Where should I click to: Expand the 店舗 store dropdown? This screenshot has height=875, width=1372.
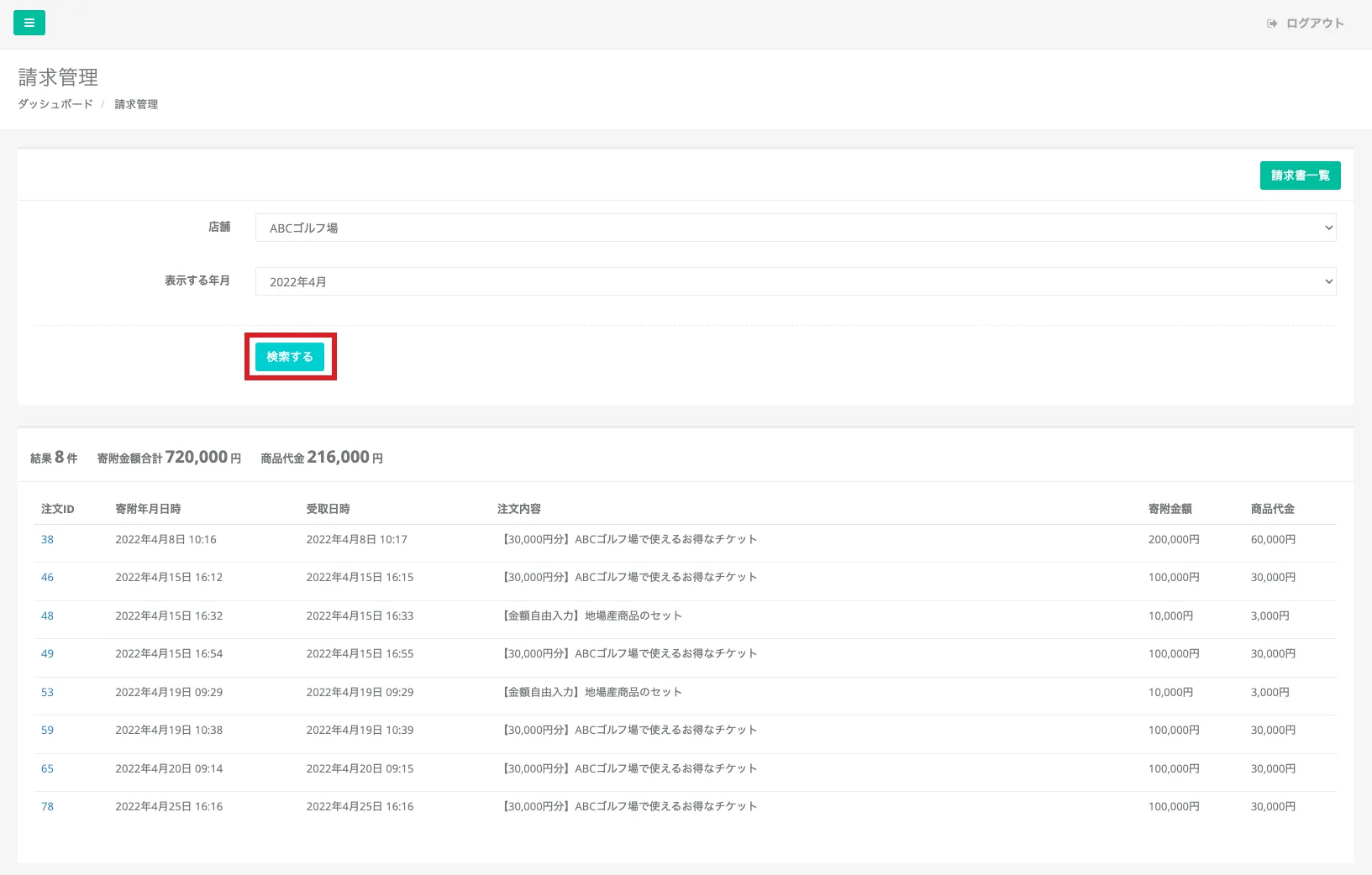tap(795, 228)
